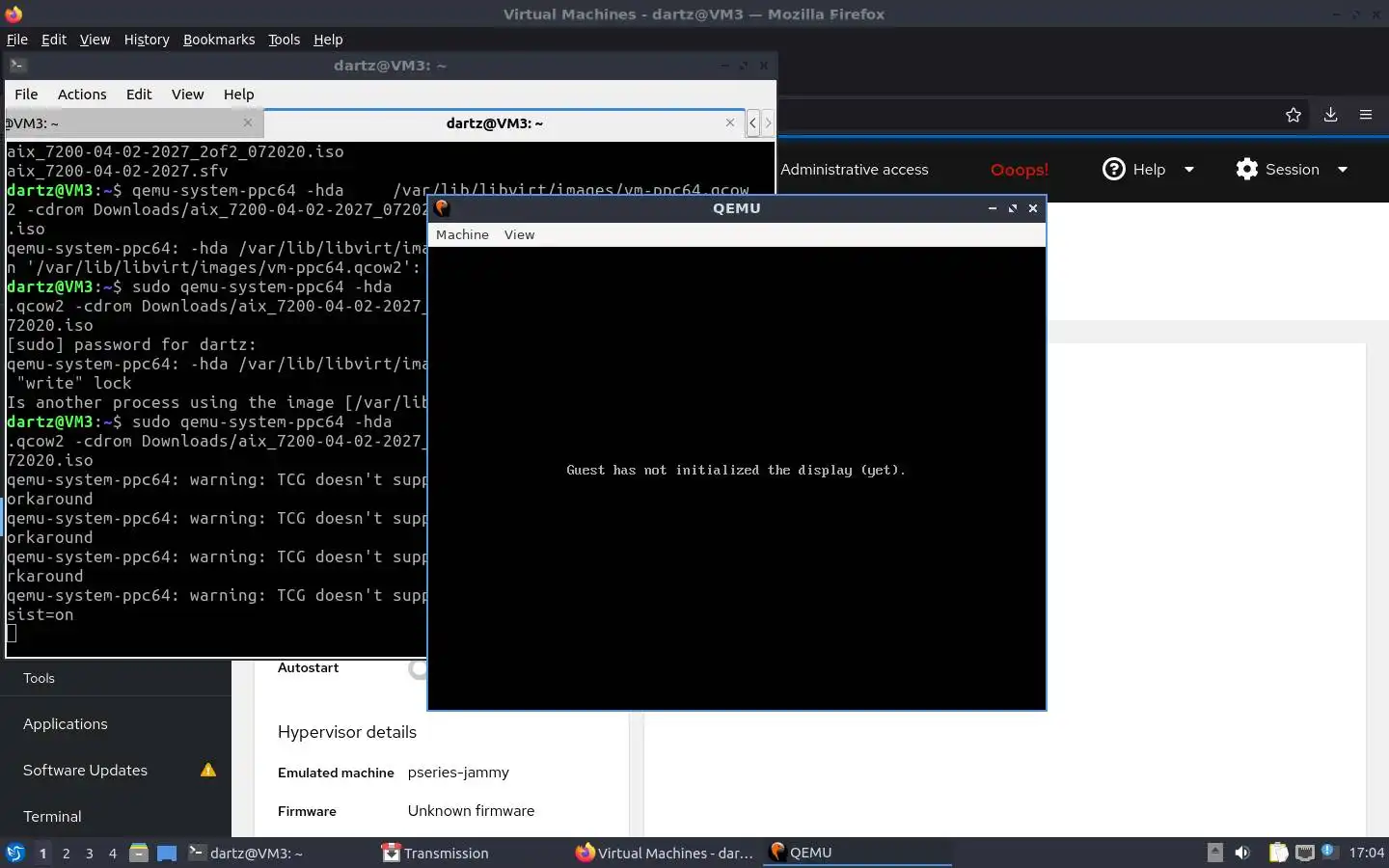Open Firefox History menu
The width and height of the screenshot is (1389, 868).
point(147,40)
